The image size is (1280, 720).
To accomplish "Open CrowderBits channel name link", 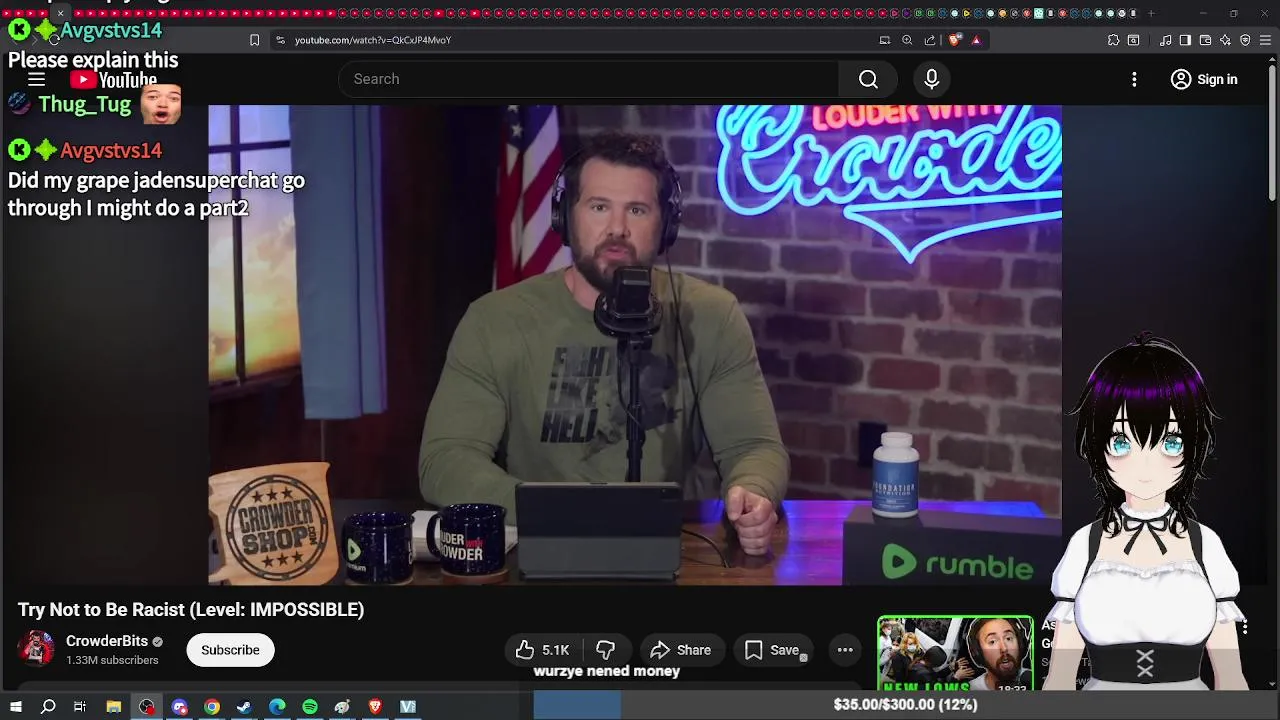I will point(107,641).
